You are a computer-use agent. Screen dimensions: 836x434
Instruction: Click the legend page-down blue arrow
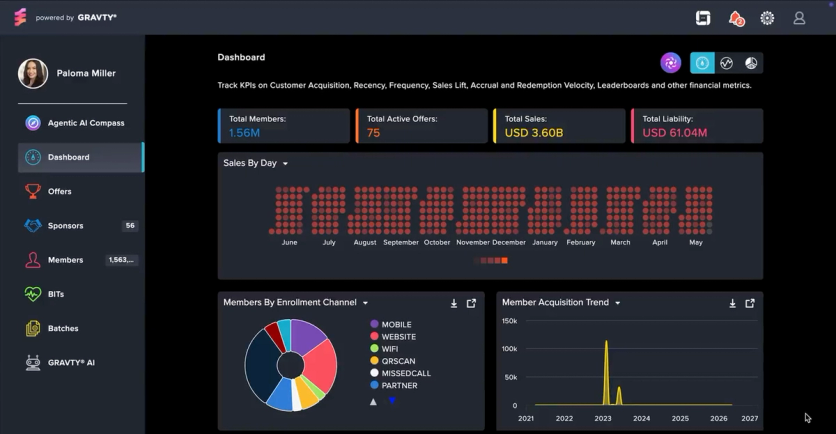coord(392,400)
